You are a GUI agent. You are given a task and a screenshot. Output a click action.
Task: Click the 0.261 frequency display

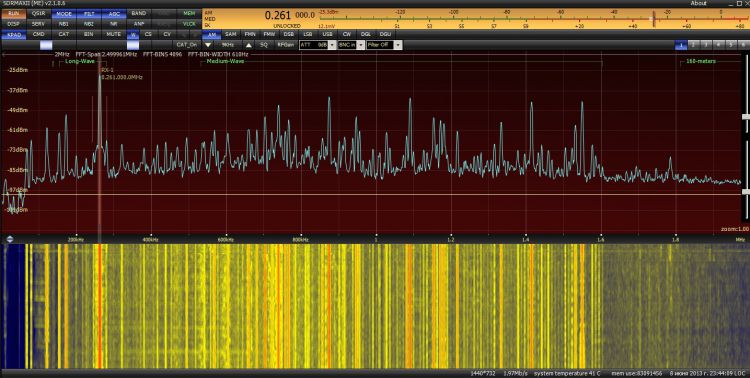(x=278, y=15)
